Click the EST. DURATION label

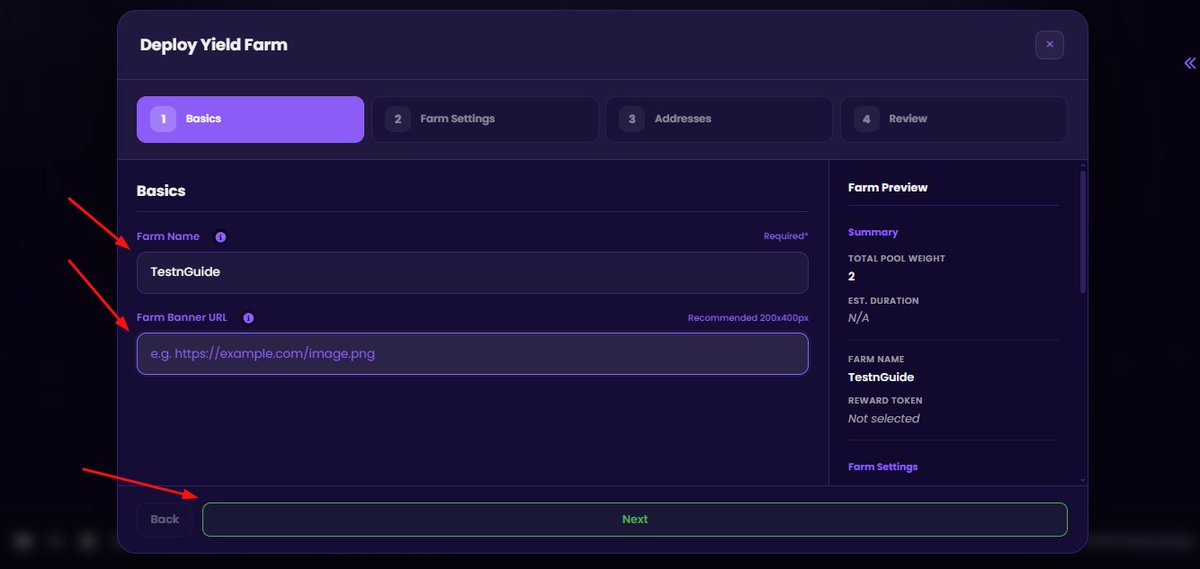[883, 301]
